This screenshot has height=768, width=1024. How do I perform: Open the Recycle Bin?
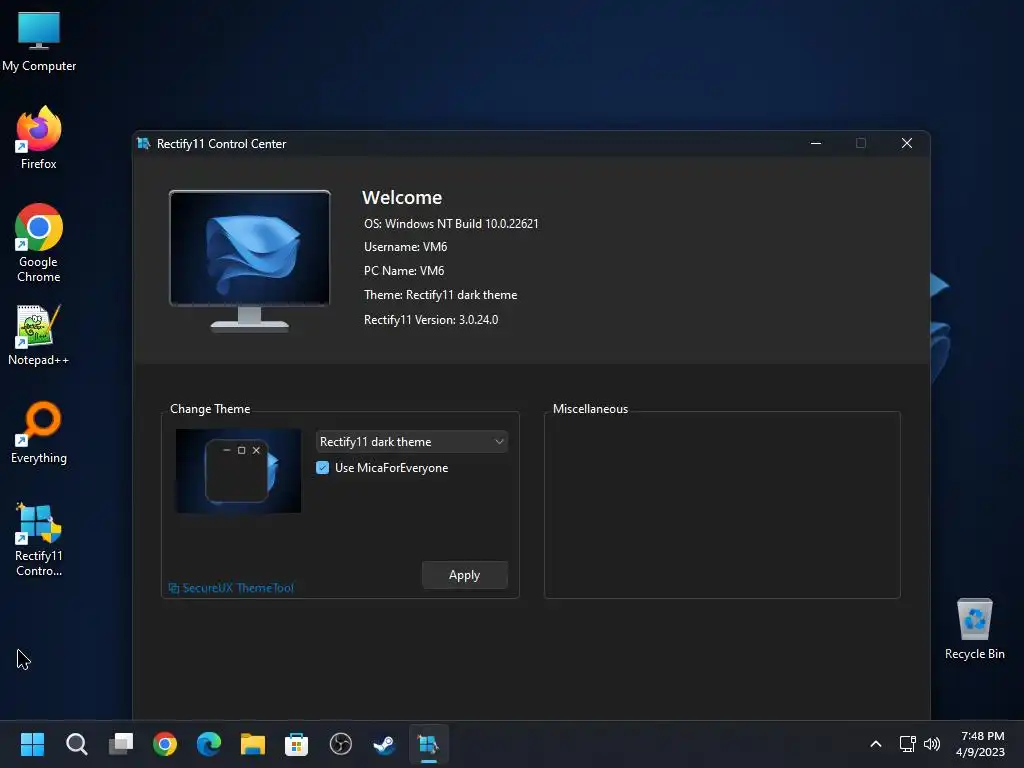pyautogui.click(x=974, y=628)
